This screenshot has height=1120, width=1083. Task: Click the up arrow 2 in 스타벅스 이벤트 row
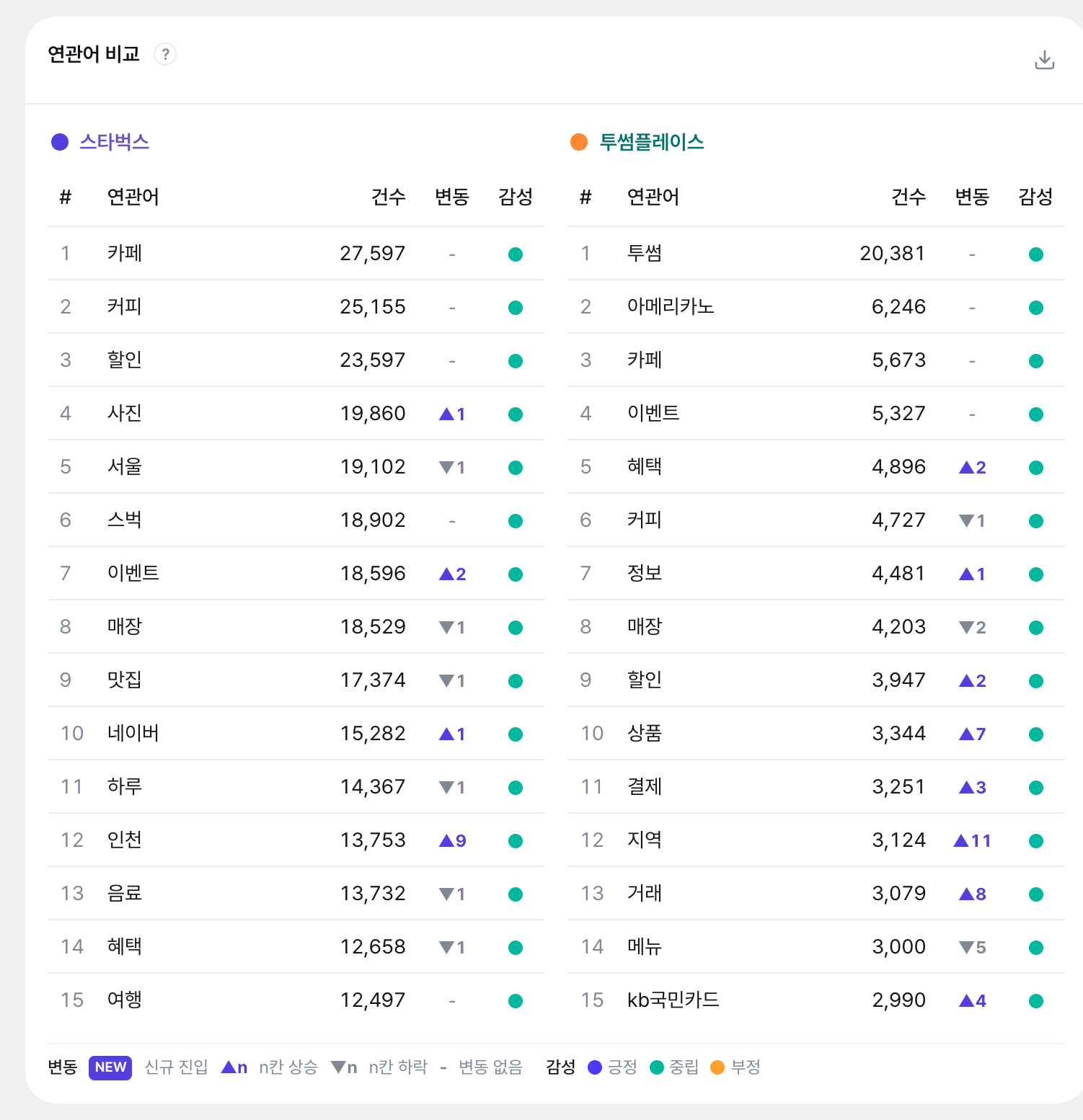[452, 574]
